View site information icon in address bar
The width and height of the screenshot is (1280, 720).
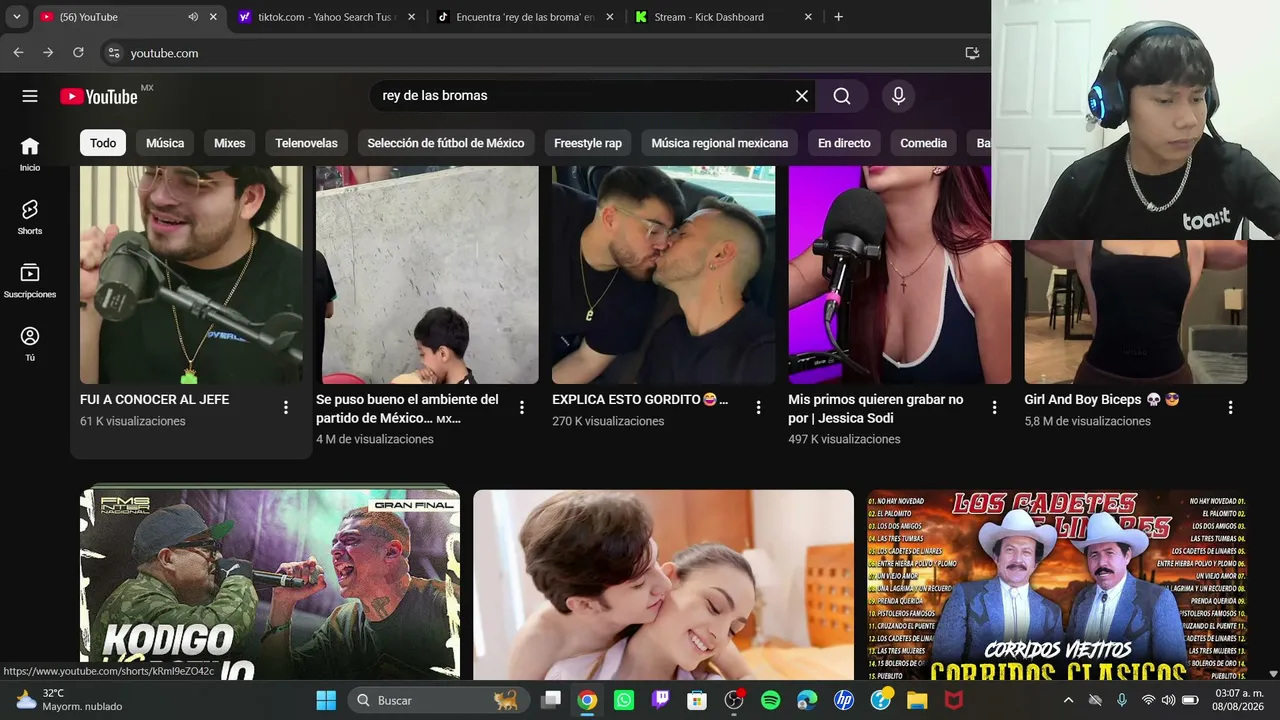pos(113,53)
